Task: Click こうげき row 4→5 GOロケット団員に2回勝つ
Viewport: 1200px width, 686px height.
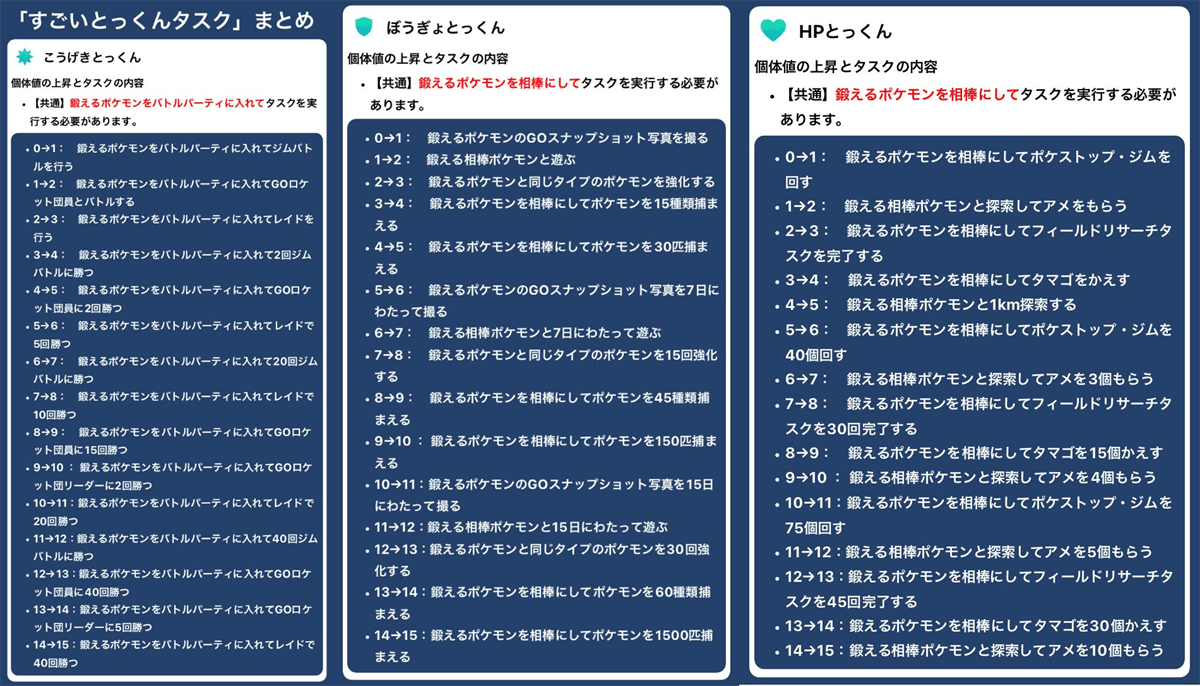Action: (172, 300)
